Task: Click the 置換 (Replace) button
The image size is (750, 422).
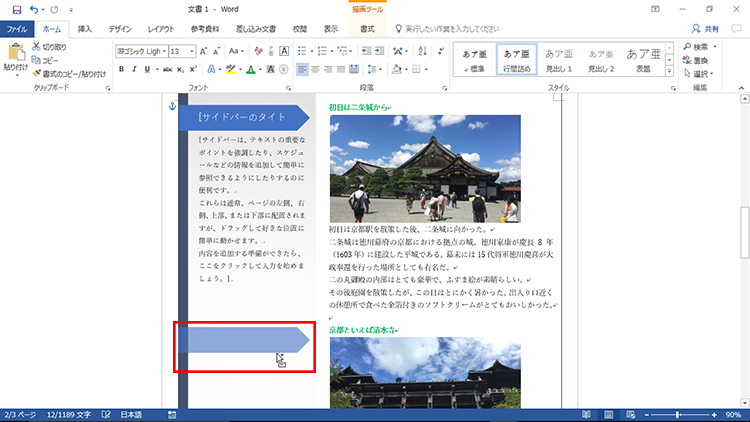Action: tap(701, 60)
